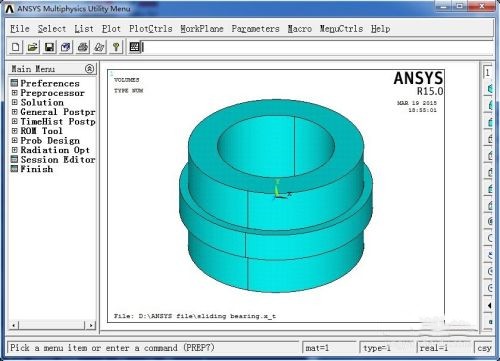500x361 pixels.
Task: Click the R15.0 version text
Action: 430,91
